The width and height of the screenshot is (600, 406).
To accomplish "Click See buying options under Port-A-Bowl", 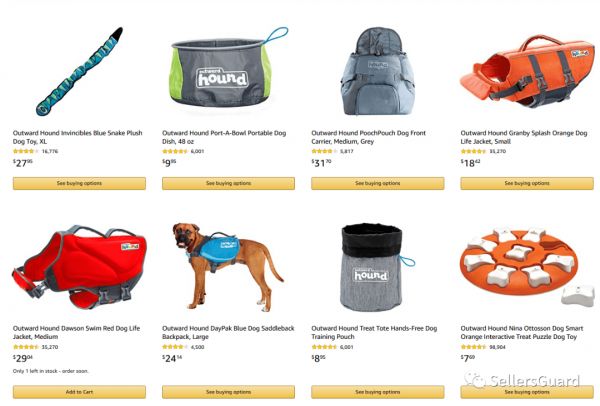I will (x=228, y=183).
